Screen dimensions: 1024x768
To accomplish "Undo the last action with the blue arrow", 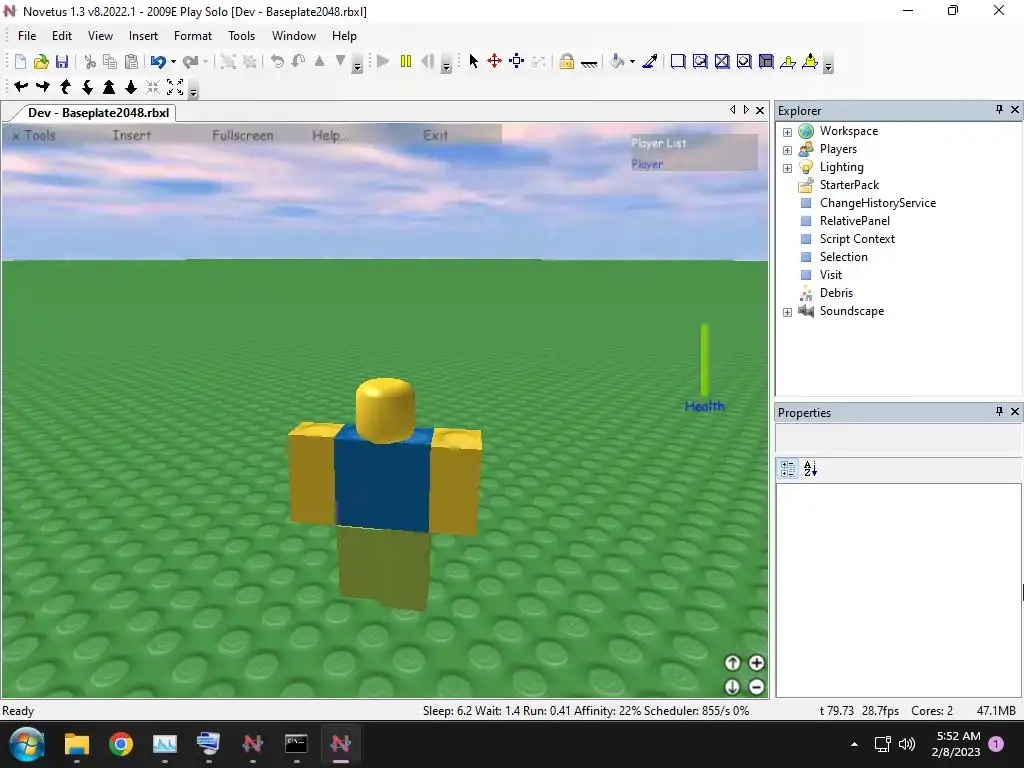I will pos(158,61).
